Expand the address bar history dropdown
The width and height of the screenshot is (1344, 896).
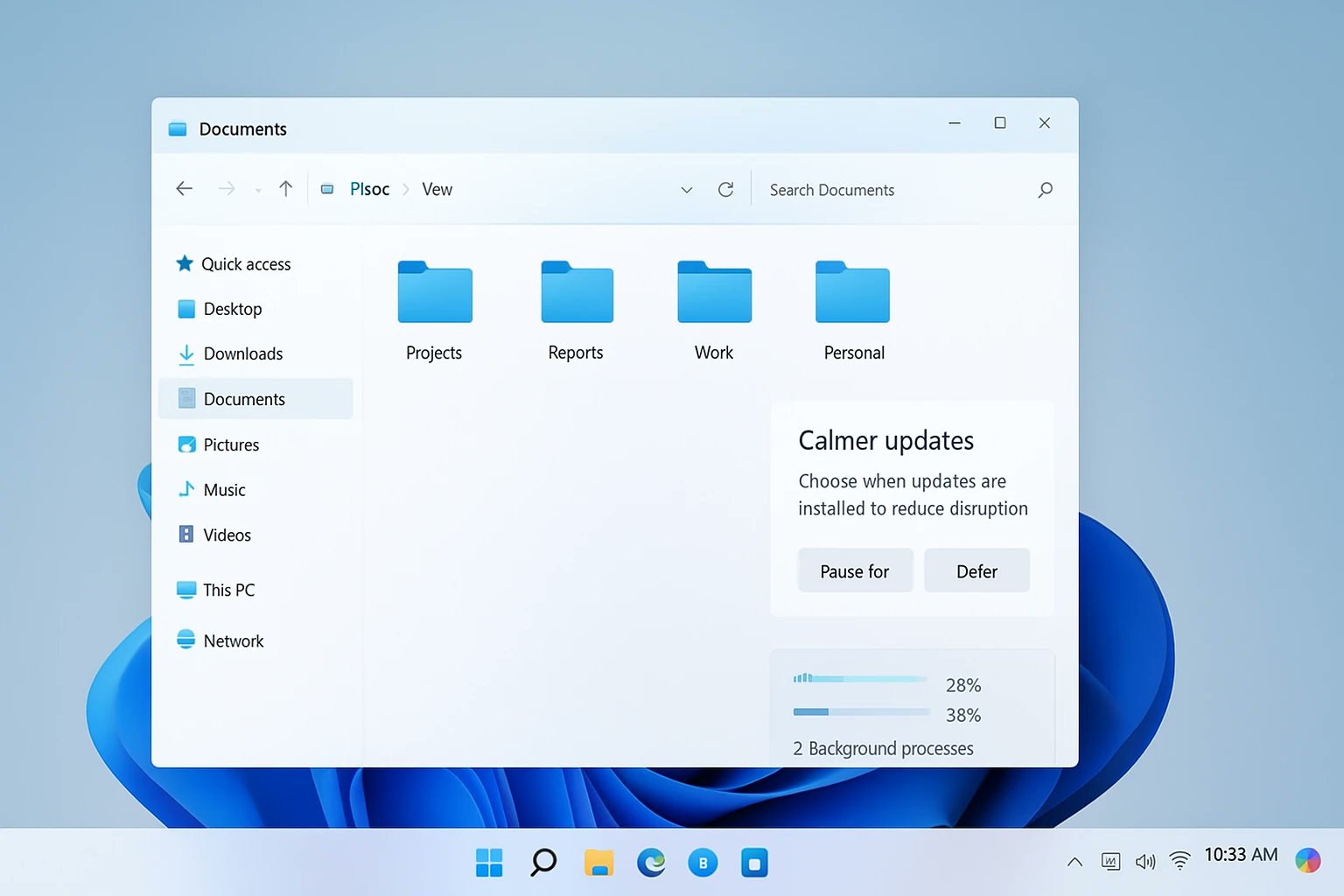point(687,190)
